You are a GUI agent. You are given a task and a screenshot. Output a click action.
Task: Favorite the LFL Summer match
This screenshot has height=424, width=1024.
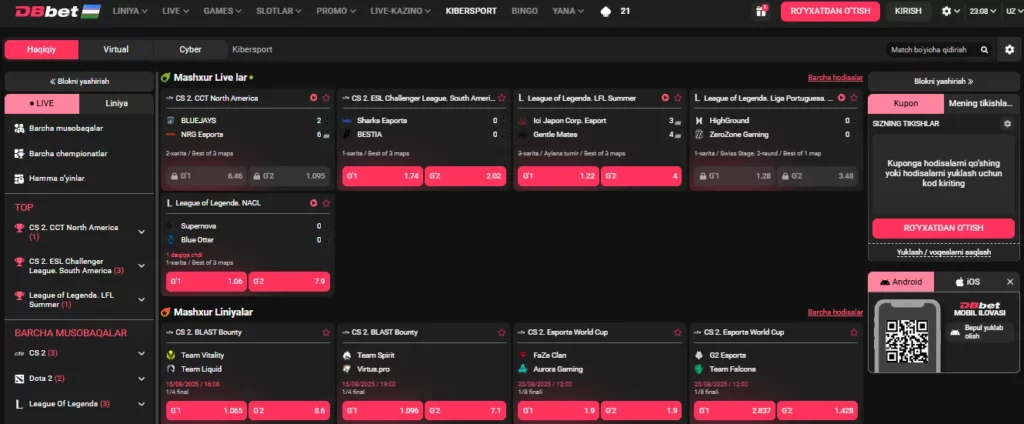point(678,98)
